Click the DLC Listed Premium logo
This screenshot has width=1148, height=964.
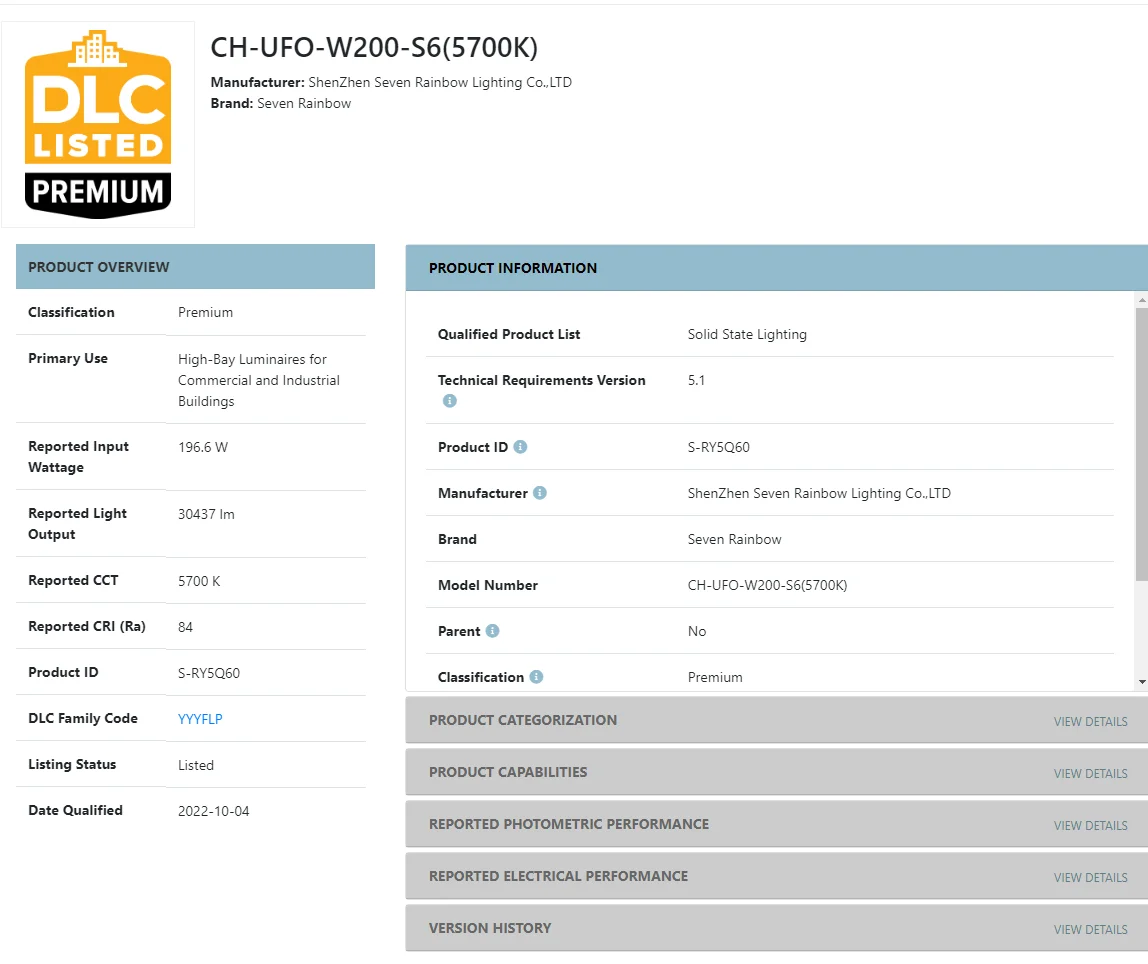[98, 124]
